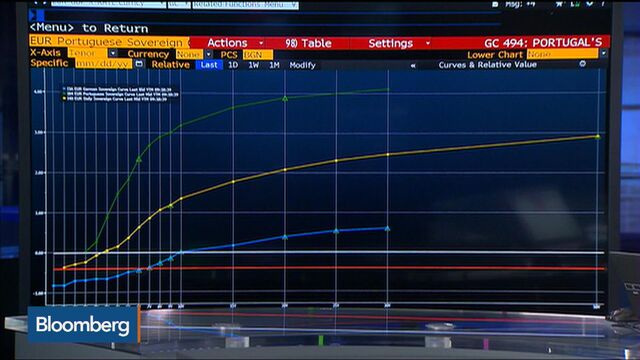Open the Settings menu
Image resolution: width=640 pixels, height=360 pixels.
tap(399, 43)
